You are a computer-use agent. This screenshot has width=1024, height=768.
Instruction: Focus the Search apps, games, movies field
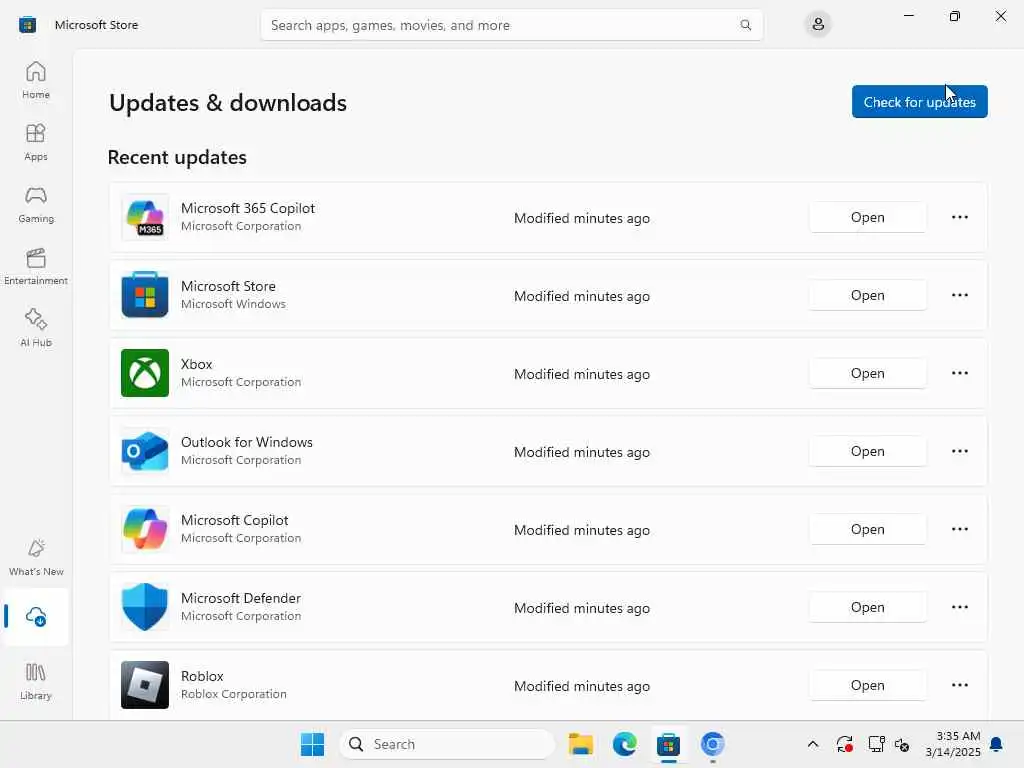point(511,25)
